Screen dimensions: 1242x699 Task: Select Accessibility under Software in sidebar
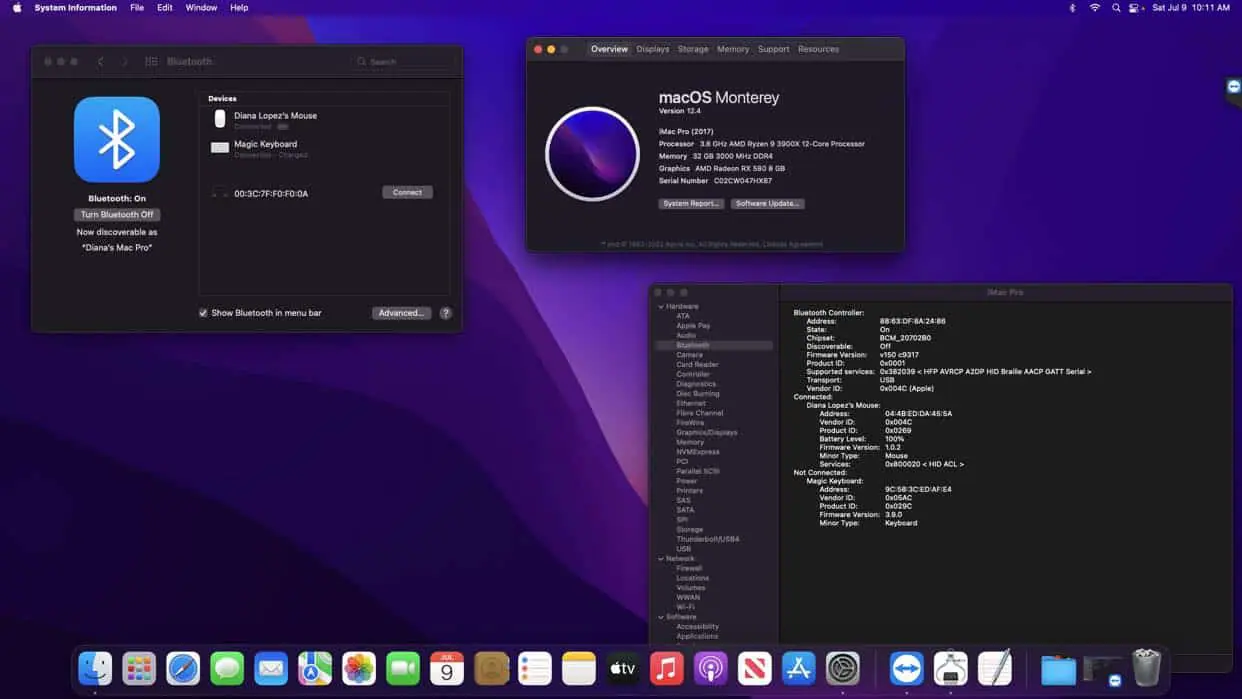tap(697, 627)
